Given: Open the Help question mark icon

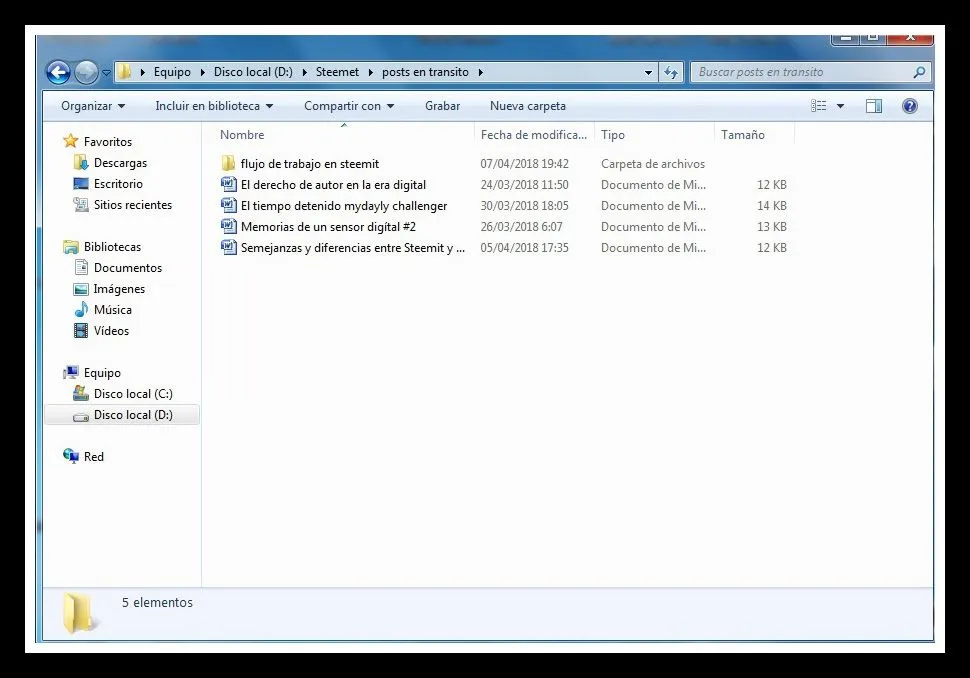Looking at the screenshot, I should point(909,106).
